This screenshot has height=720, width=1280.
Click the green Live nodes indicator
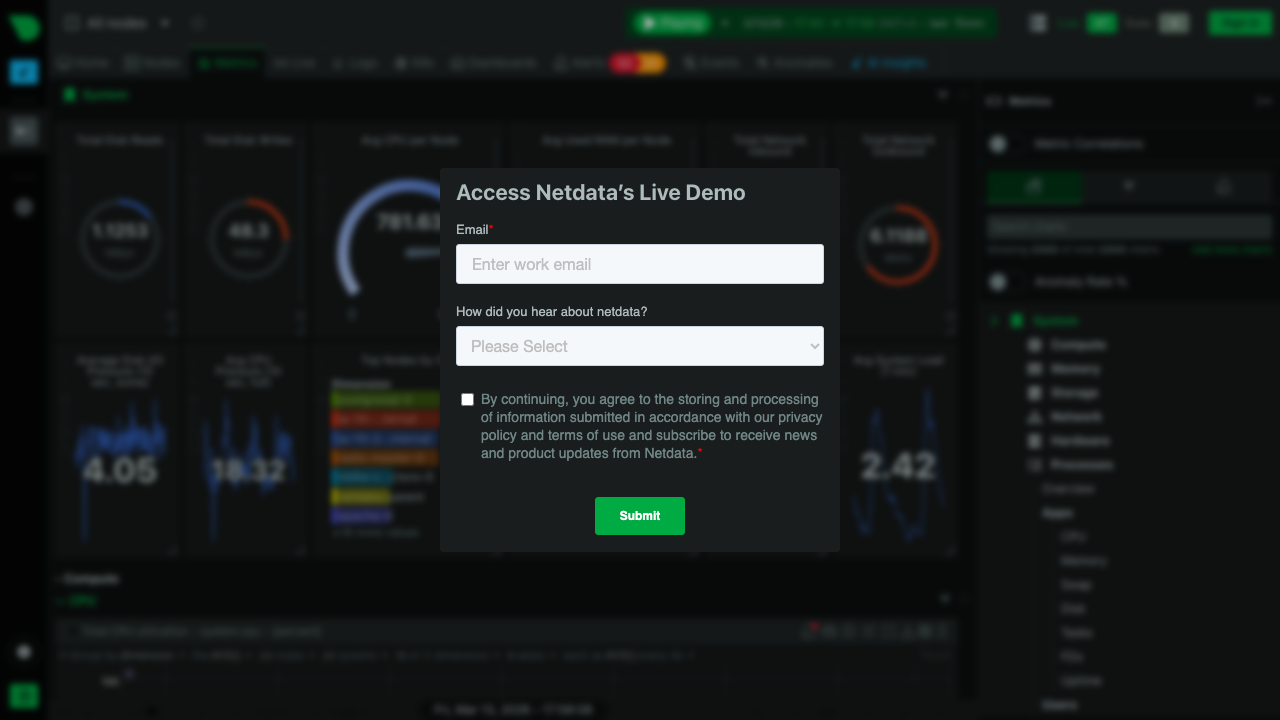pyautogui.click(x=1101, y=22)
